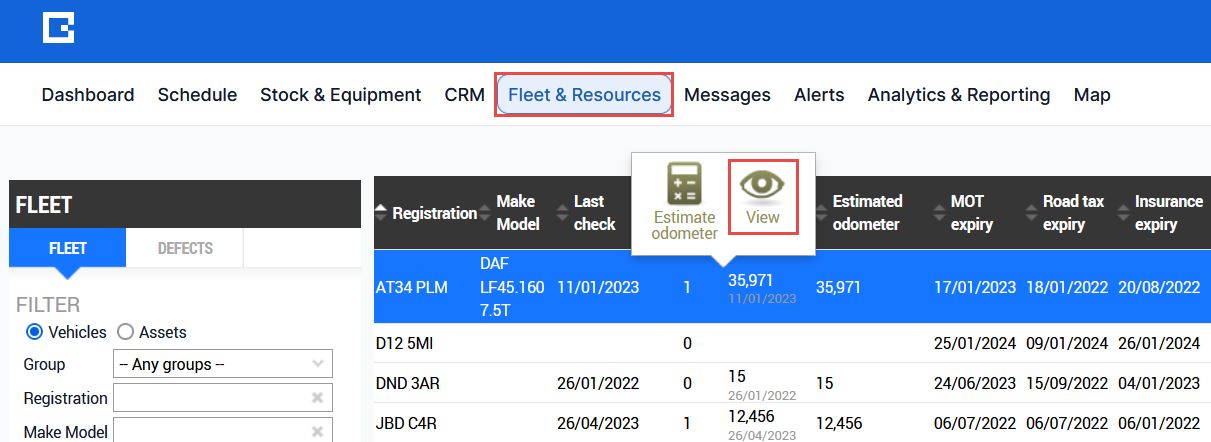Viewport: 1211px width, 442px height.
Task: Open the Analytics & Reporting menu
Action: click(x=958, y=95)
